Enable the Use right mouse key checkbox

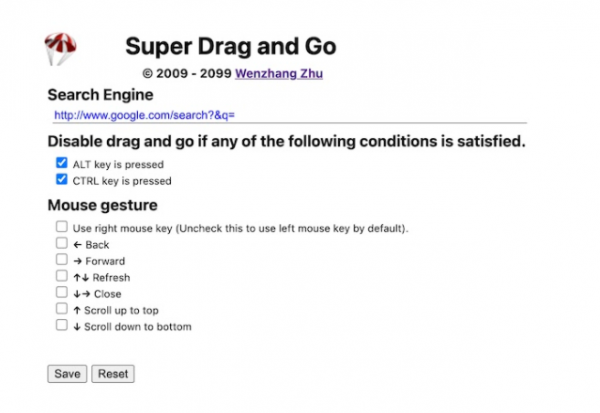tap(62, 227)
